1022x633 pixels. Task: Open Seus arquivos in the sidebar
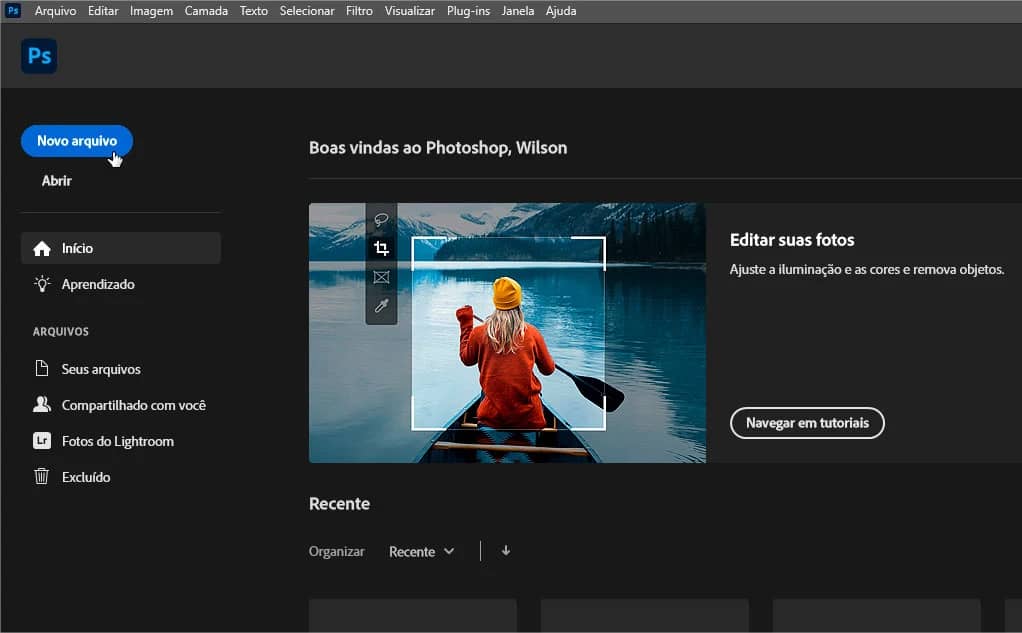point(101,369)
